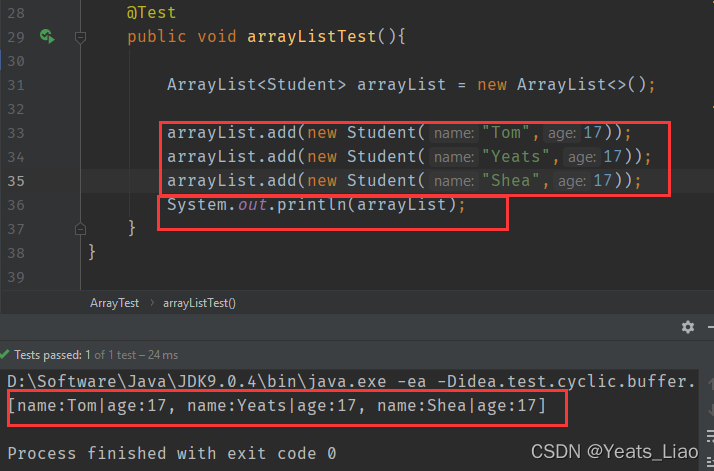Click the java.exe command line in console
The width and height of the screenshot is (714, 471).
352,381
